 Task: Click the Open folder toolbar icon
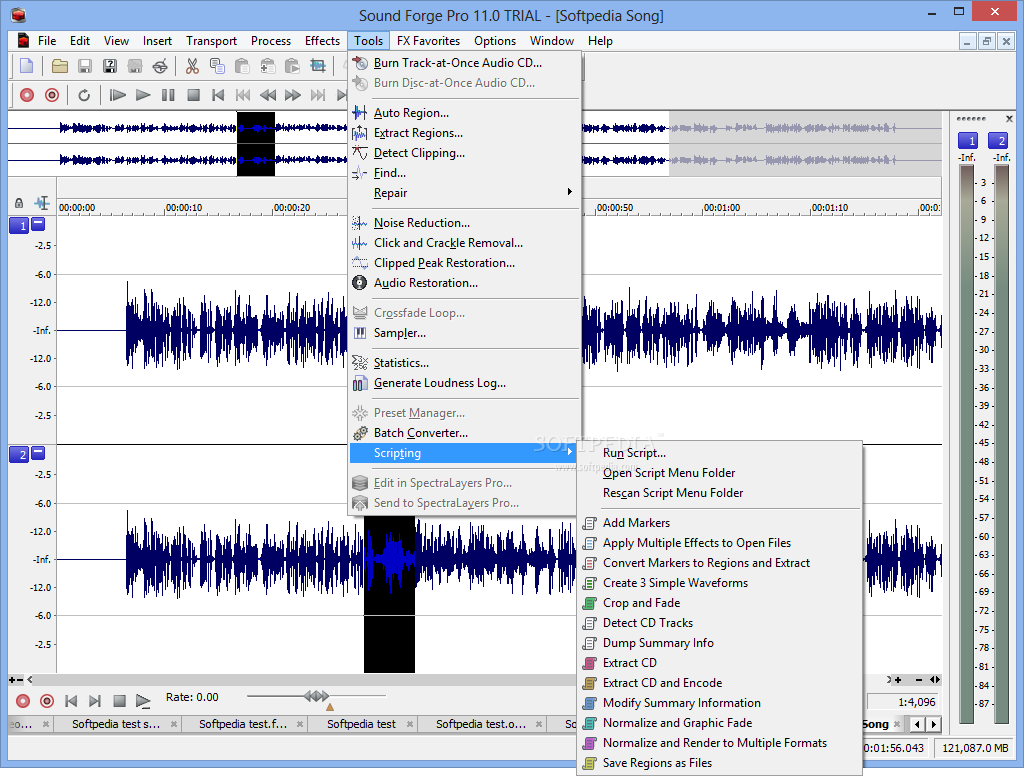tap(60, 66)
